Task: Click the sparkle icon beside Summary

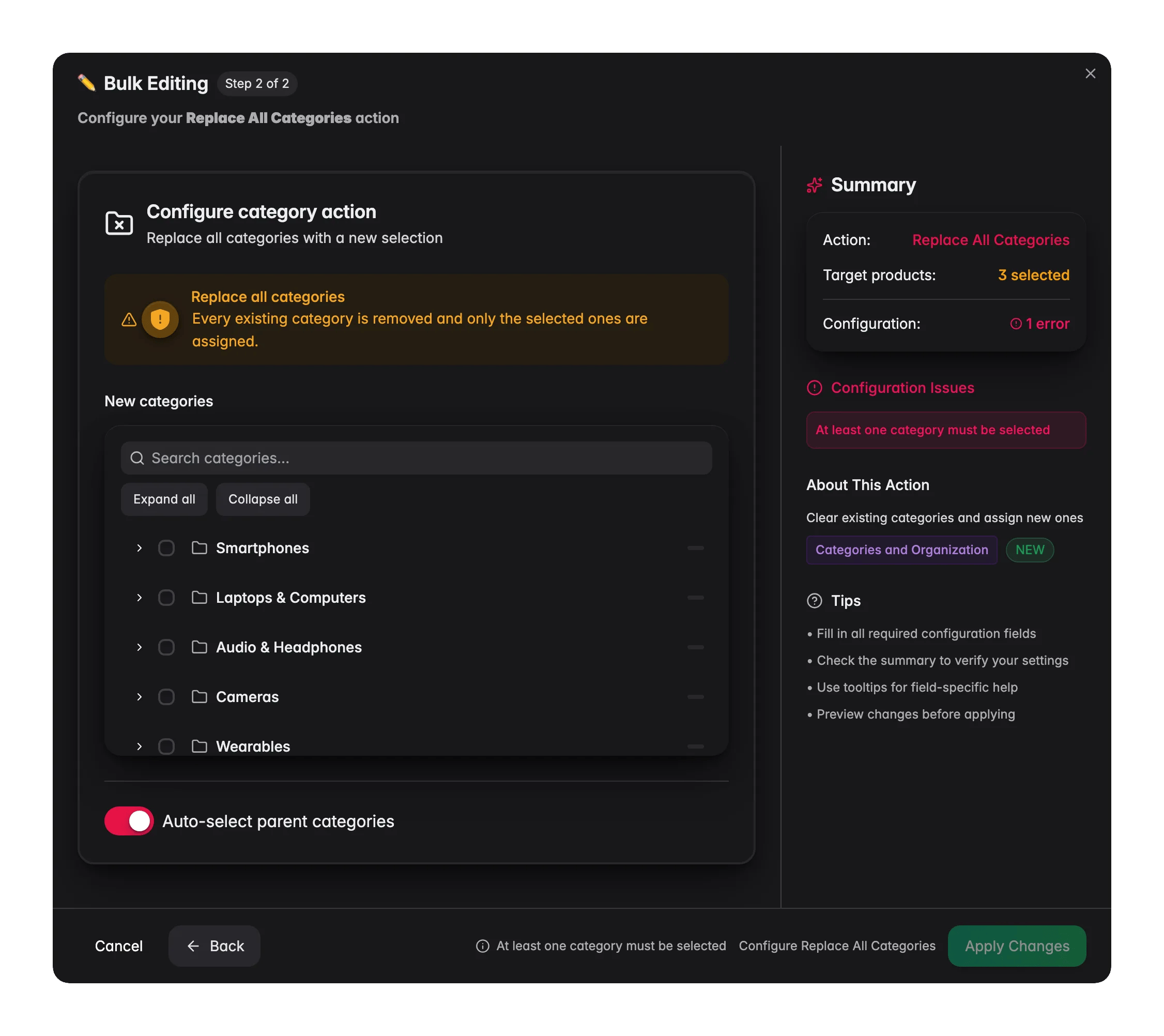Action: point(815,185)
